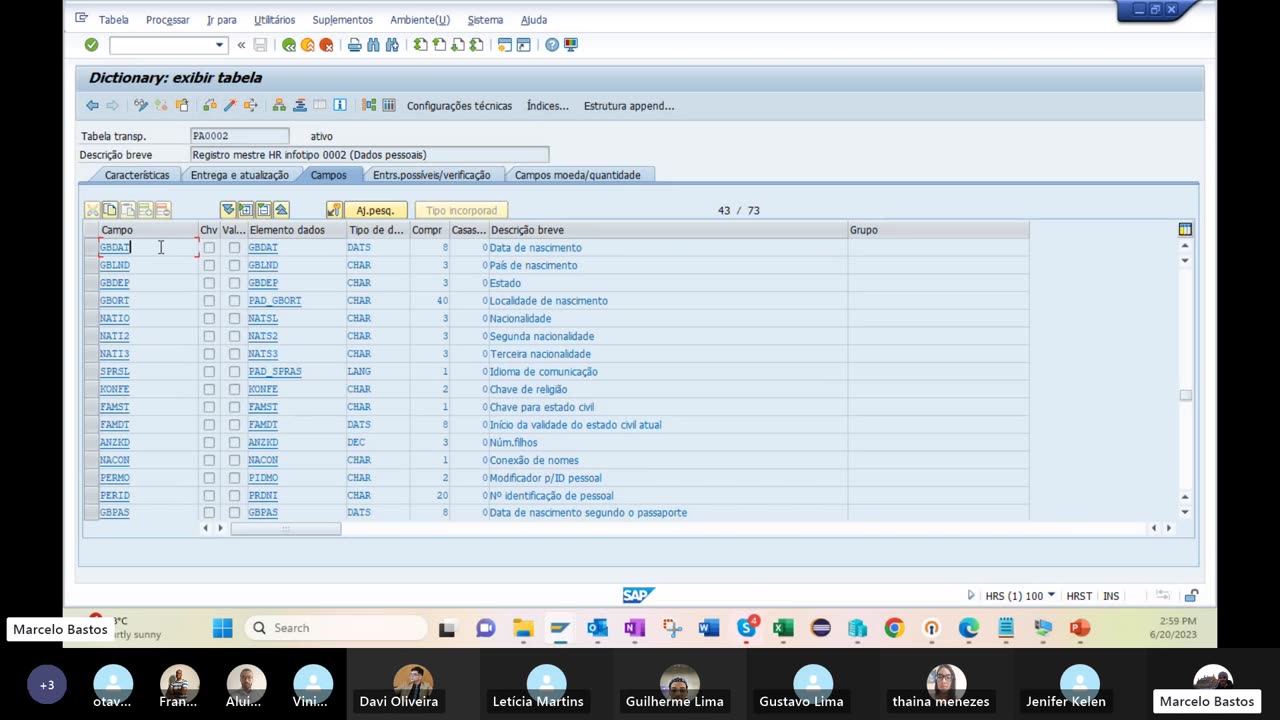The width and height of the screenshot is (1280, 720).
Task: Click the green Enter checkmark icon
Action: tap(91, 45)
